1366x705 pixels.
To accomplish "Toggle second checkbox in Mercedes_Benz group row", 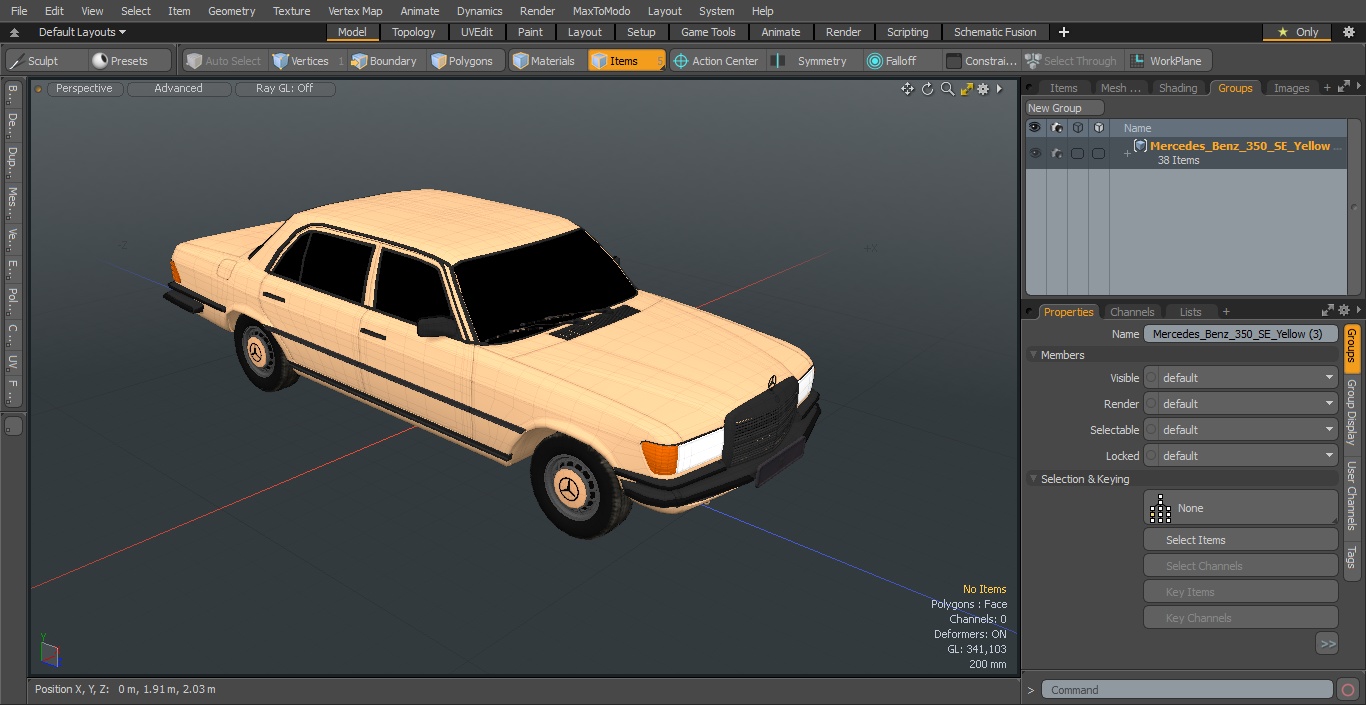I will point(1098,153).
